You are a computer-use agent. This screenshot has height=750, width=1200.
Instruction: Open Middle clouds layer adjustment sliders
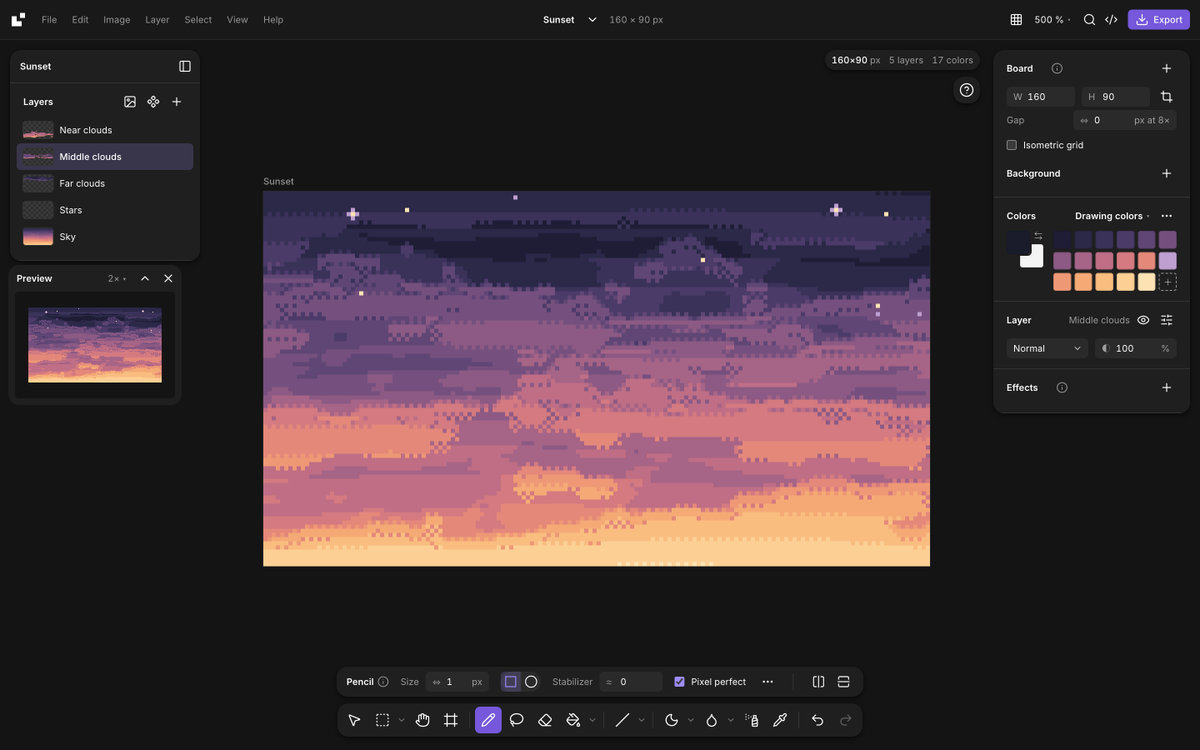pyautogui.click(x=1166, y=320)
